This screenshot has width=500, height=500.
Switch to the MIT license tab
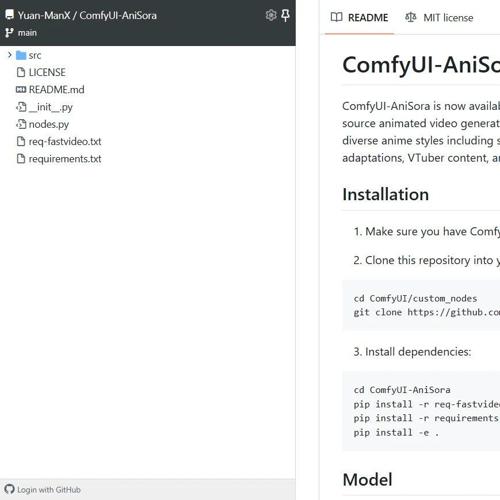pos(439,17)
